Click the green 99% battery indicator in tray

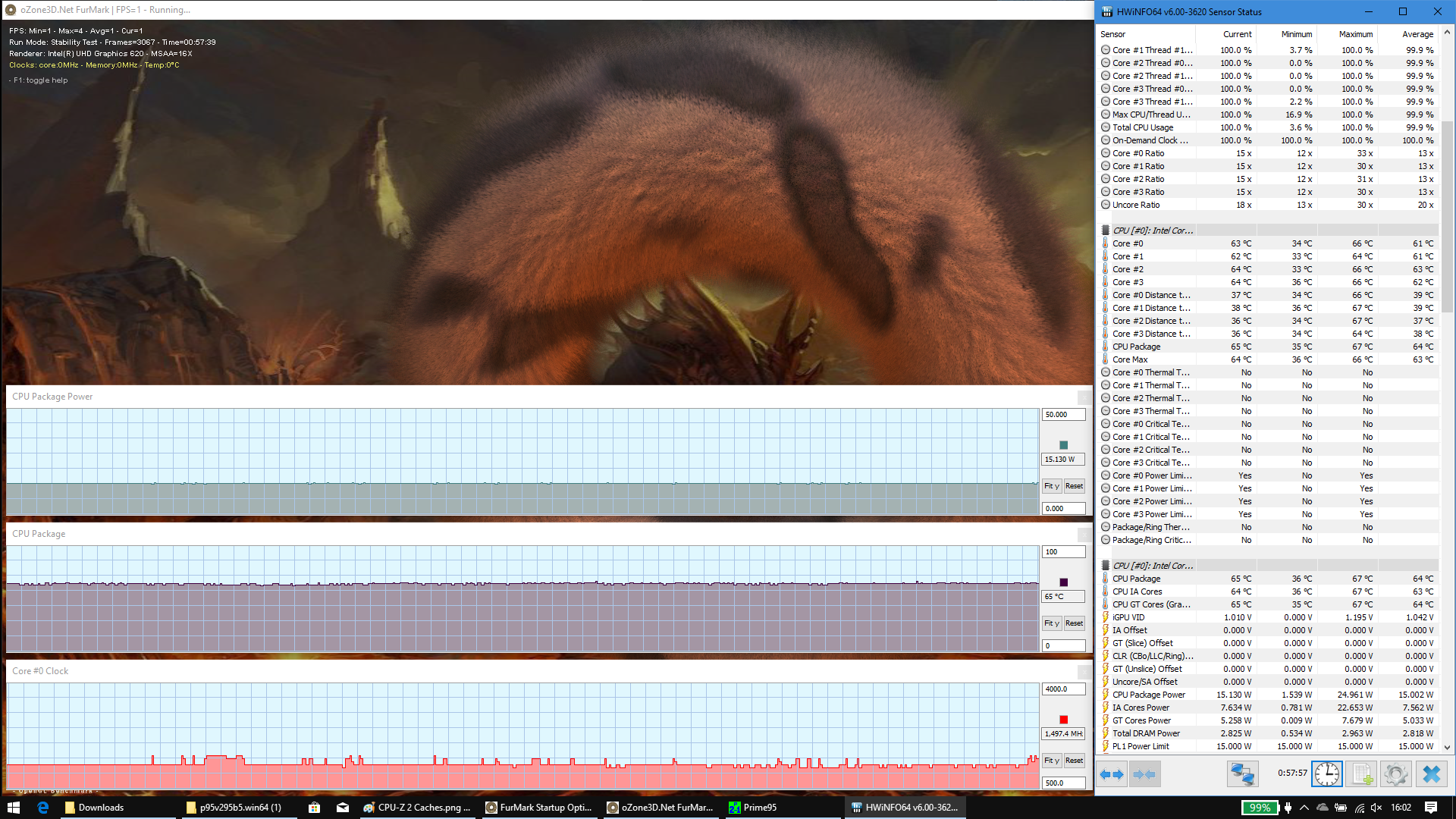1260,808
